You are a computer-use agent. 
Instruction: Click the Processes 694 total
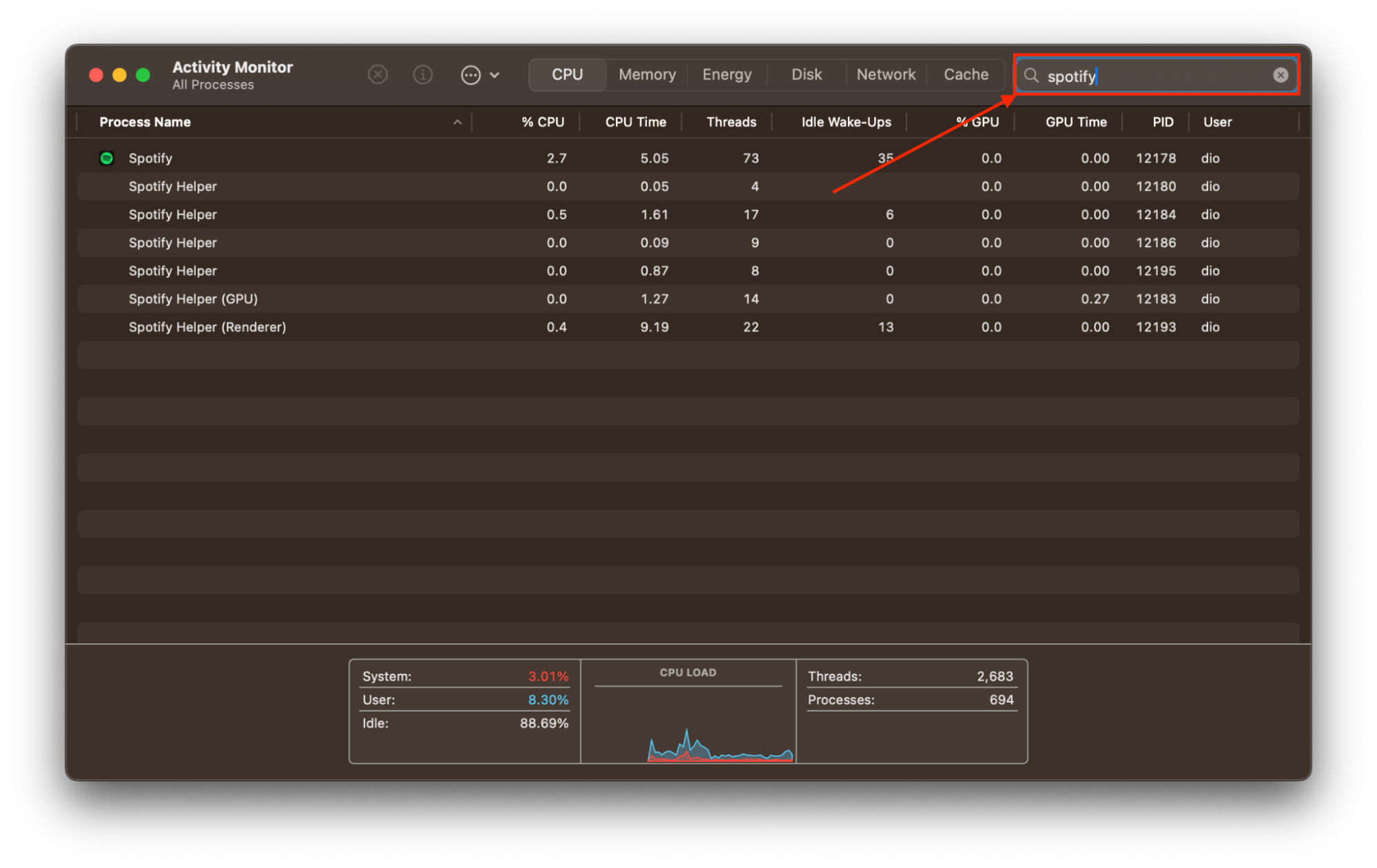911,700
